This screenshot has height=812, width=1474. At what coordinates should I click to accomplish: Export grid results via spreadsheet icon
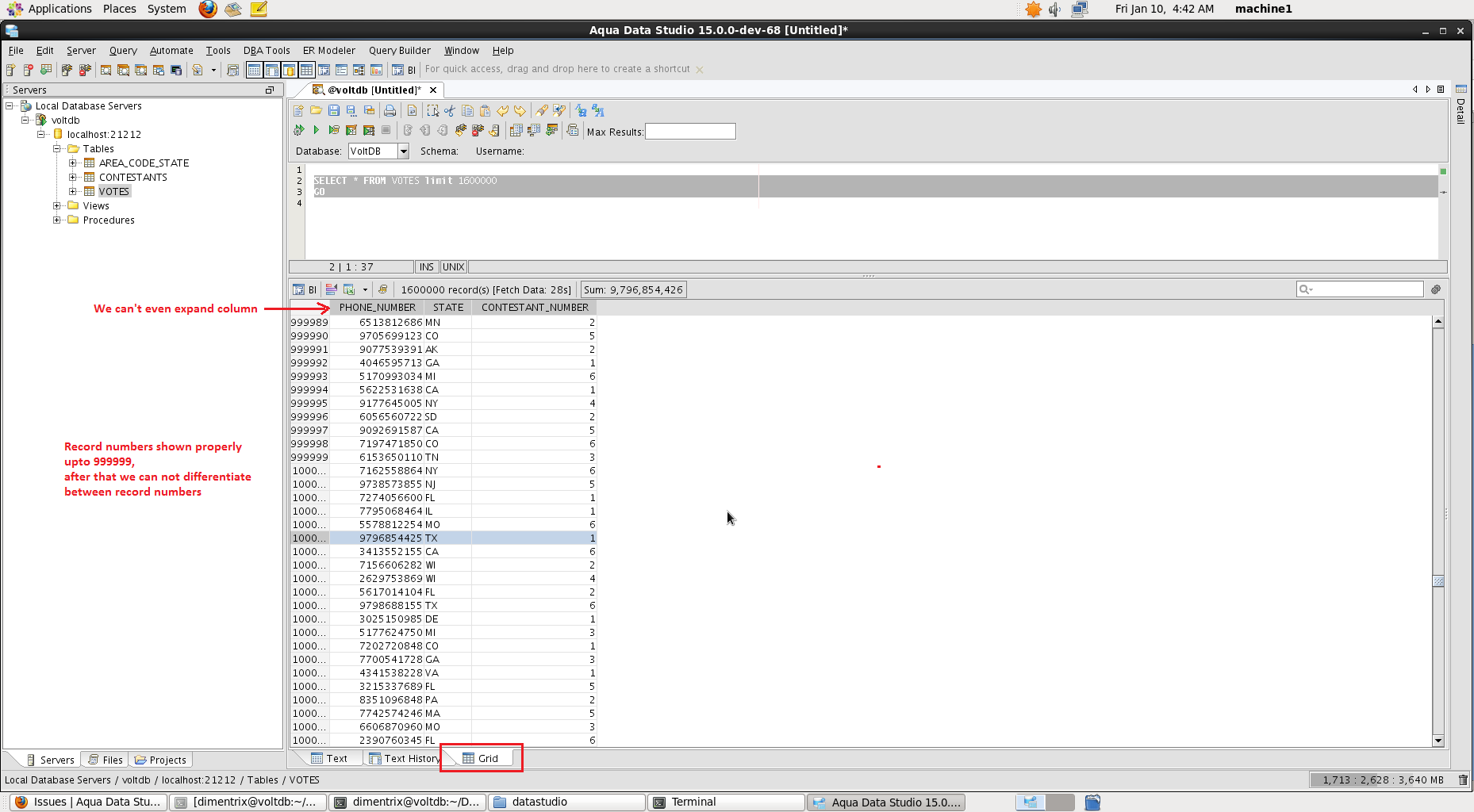[x=348, y=289]
